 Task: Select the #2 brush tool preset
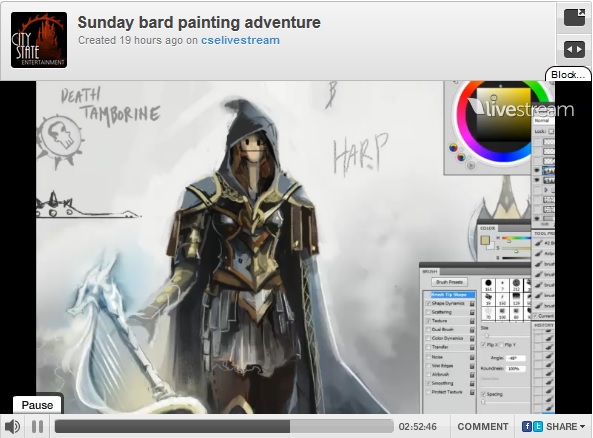coord(543,243)
